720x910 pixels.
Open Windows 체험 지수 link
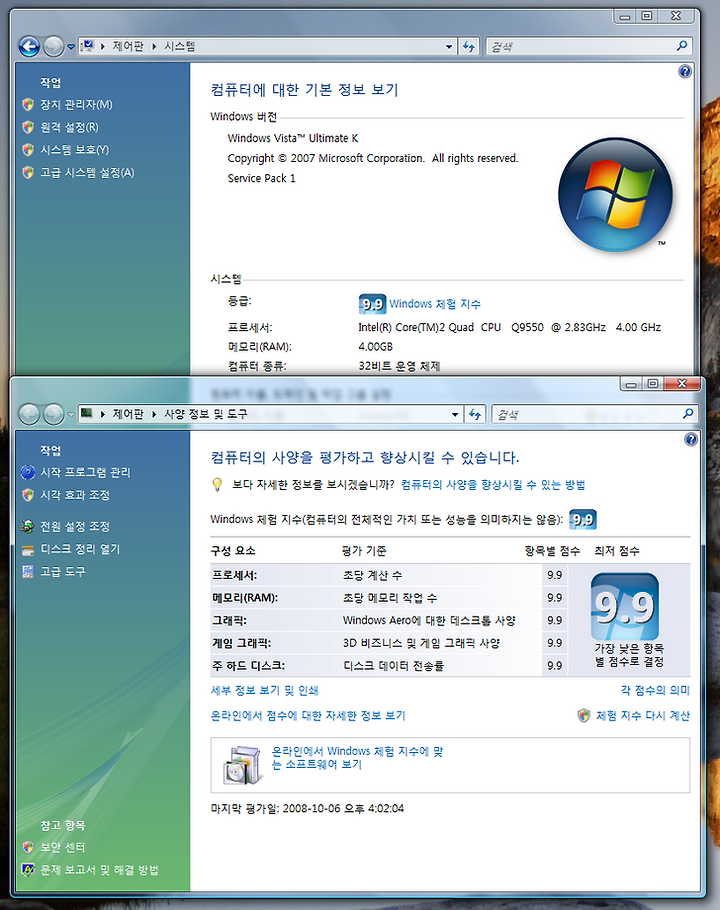(x=435, y=304)
